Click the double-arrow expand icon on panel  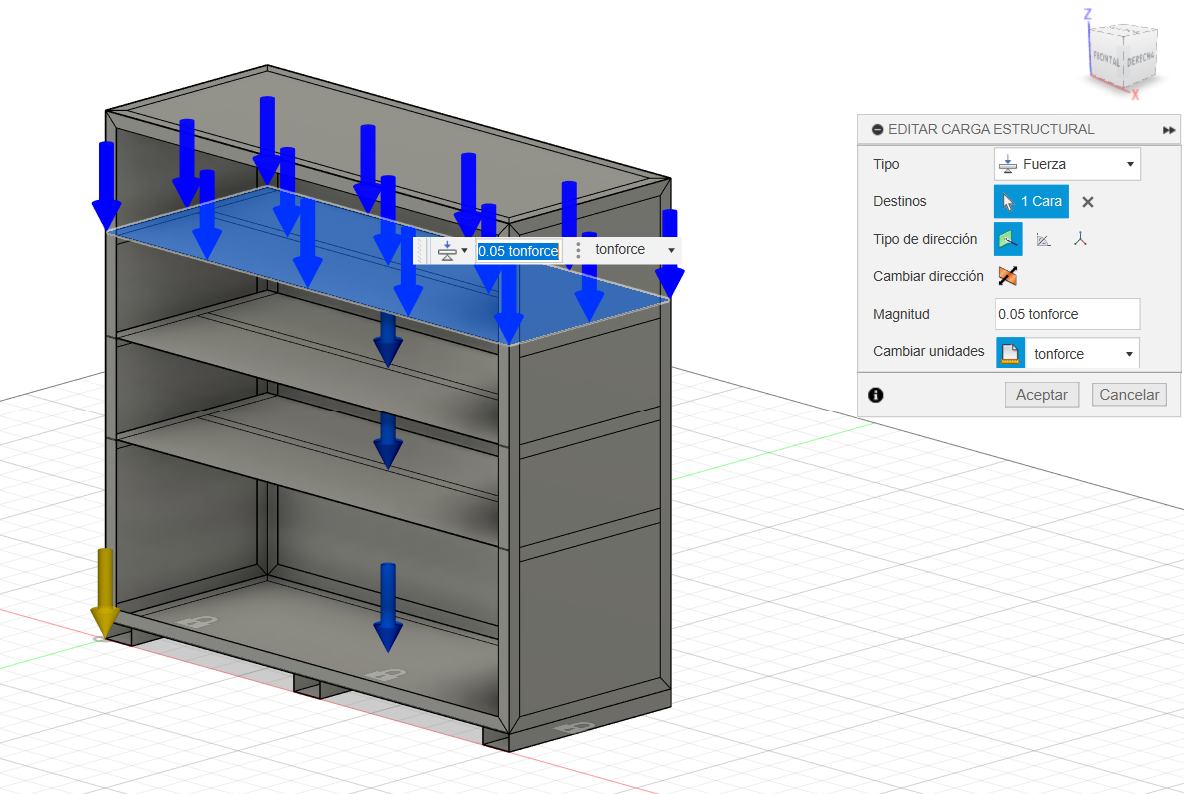pyautogui.click(x=1168, y=130)
